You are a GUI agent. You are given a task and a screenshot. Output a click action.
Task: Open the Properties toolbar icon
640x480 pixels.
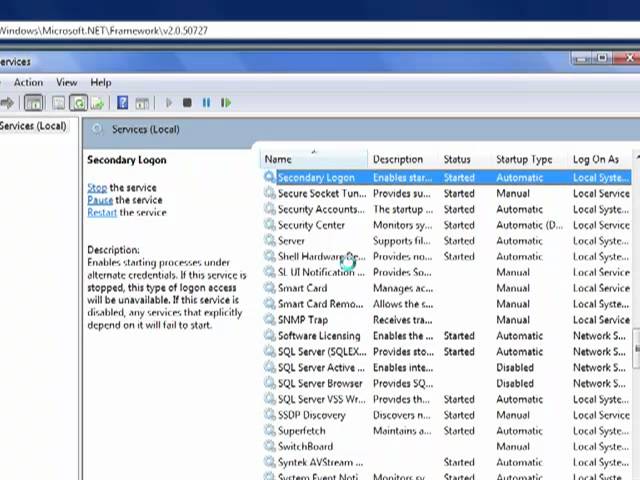58,103
